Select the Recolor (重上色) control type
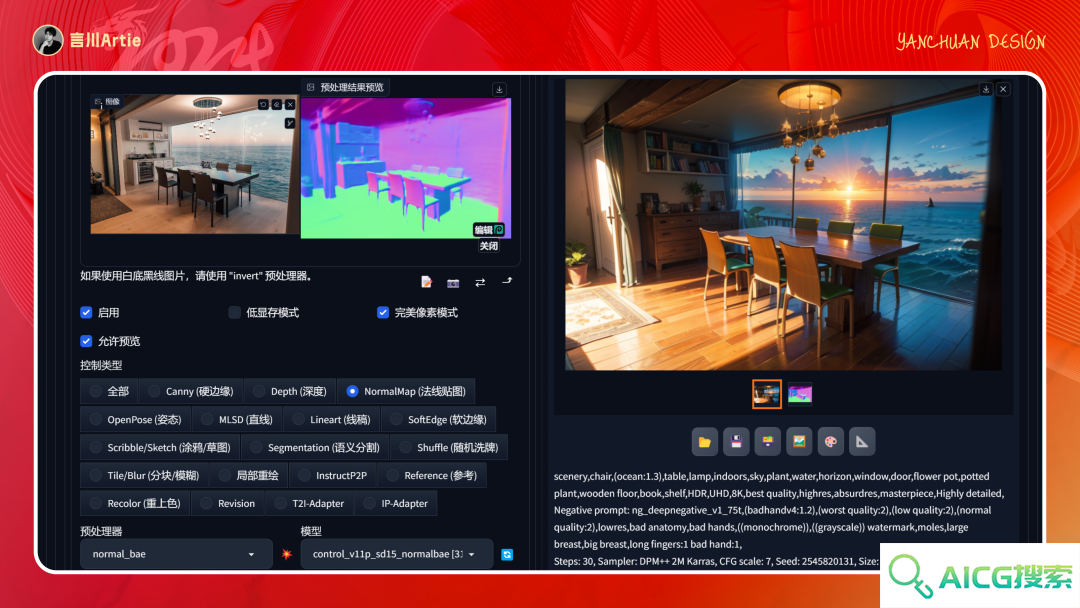1080x608 pixels. coord(135,503)
